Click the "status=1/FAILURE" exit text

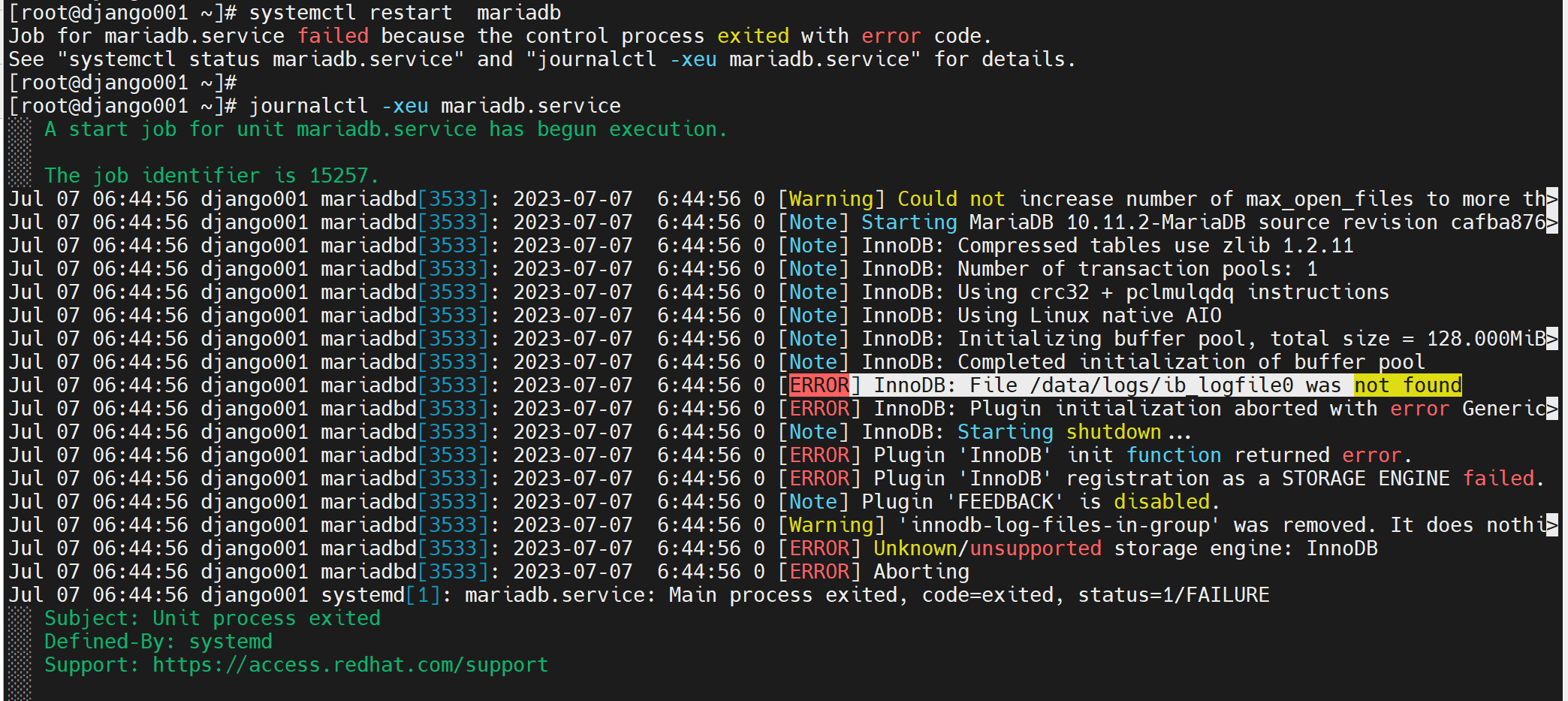click(x=1173, y=595)
